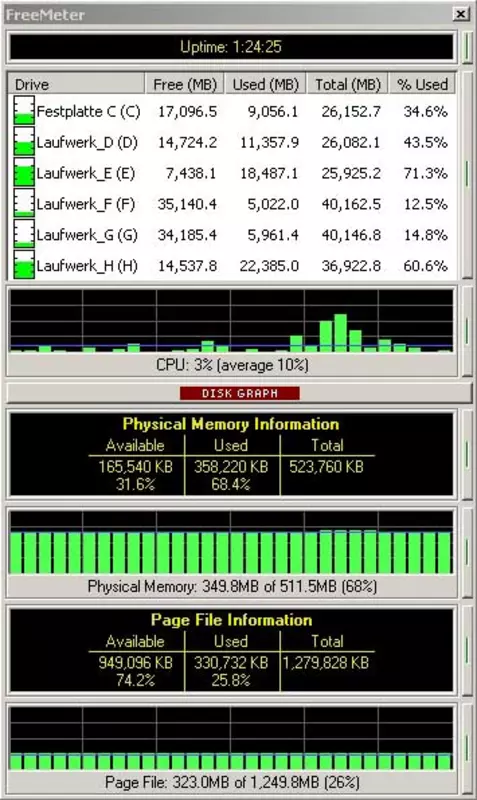Sort by the Free (MB) column header

pos(185,84)
